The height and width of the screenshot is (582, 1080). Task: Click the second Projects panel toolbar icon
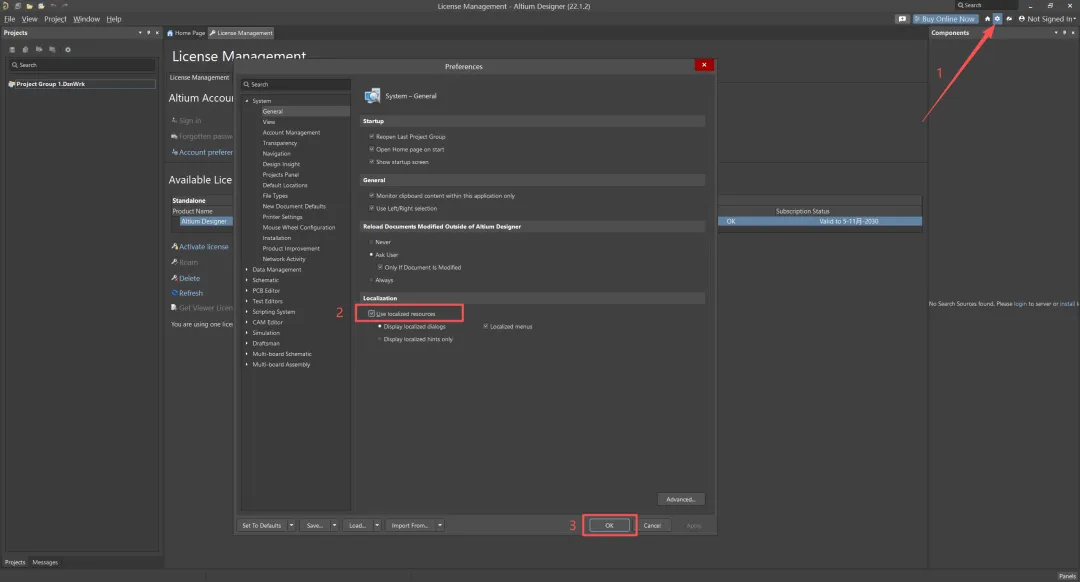(25, 50)
